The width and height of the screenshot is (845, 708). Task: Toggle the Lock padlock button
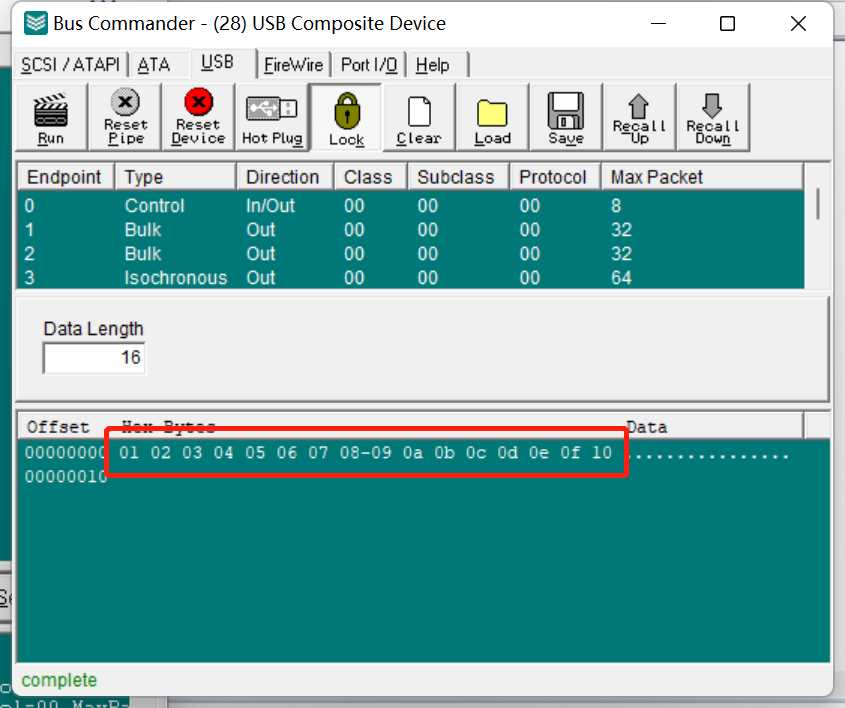(347, 117)
